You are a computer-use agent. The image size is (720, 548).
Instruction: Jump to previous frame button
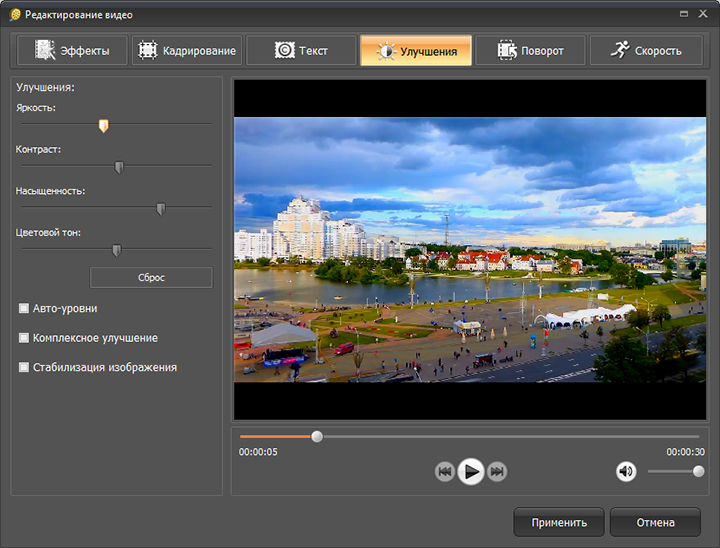tap(444, 472)
